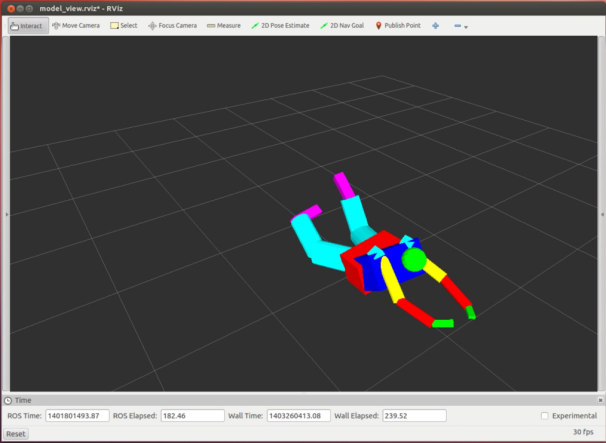The image size is (606, 443).
Task: Activate the Interact tool
Action: point(28,26)
